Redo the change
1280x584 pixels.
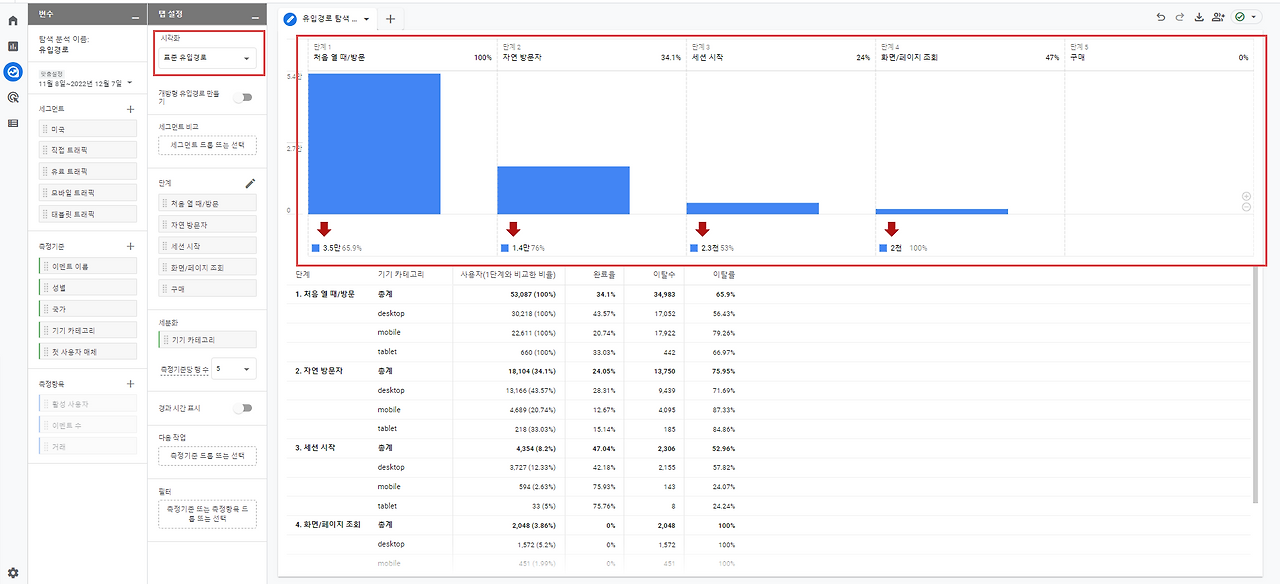point(1180,17)
